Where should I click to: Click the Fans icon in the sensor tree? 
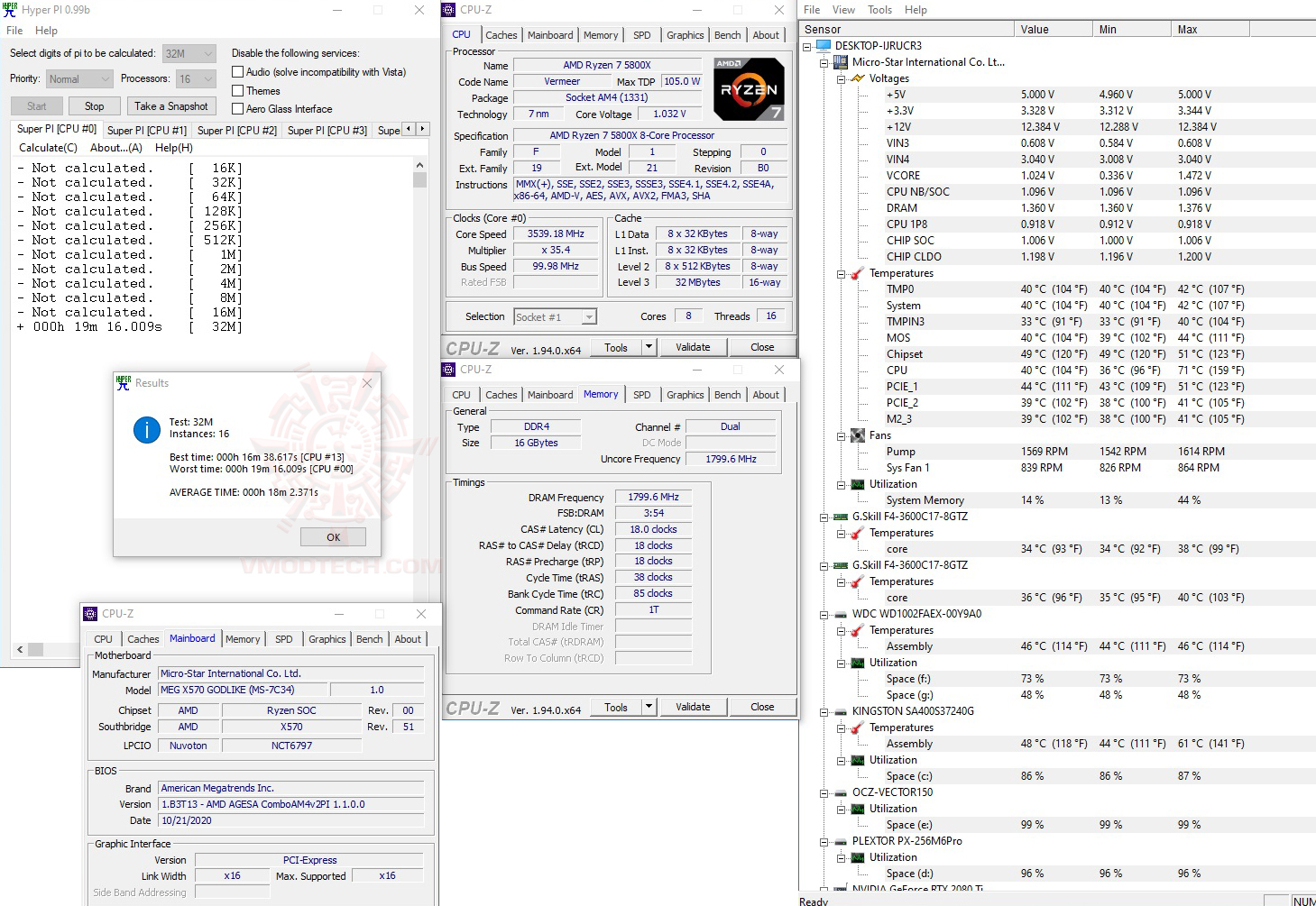click(858, 435)
